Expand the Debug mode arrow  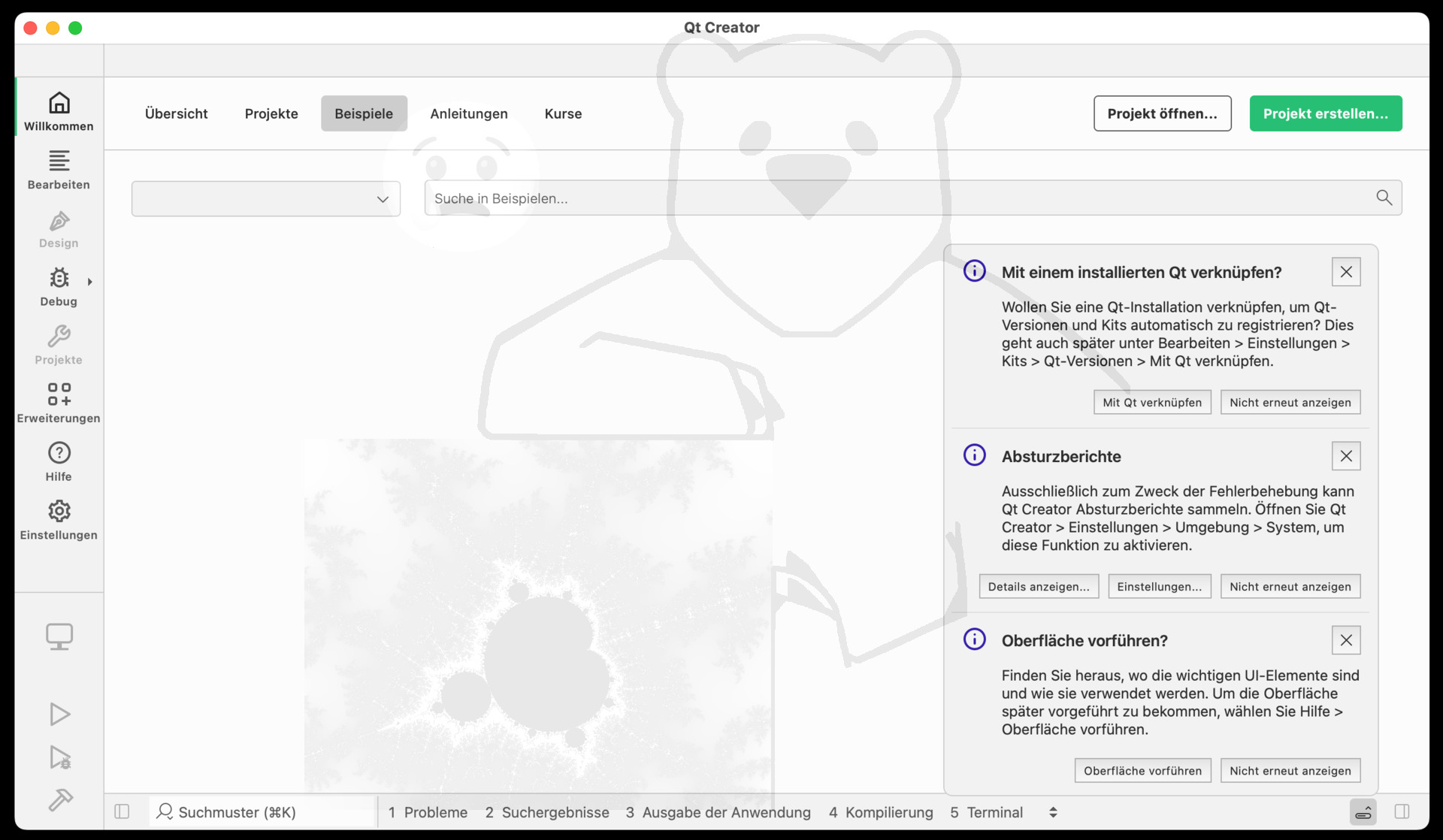point(90,282)
